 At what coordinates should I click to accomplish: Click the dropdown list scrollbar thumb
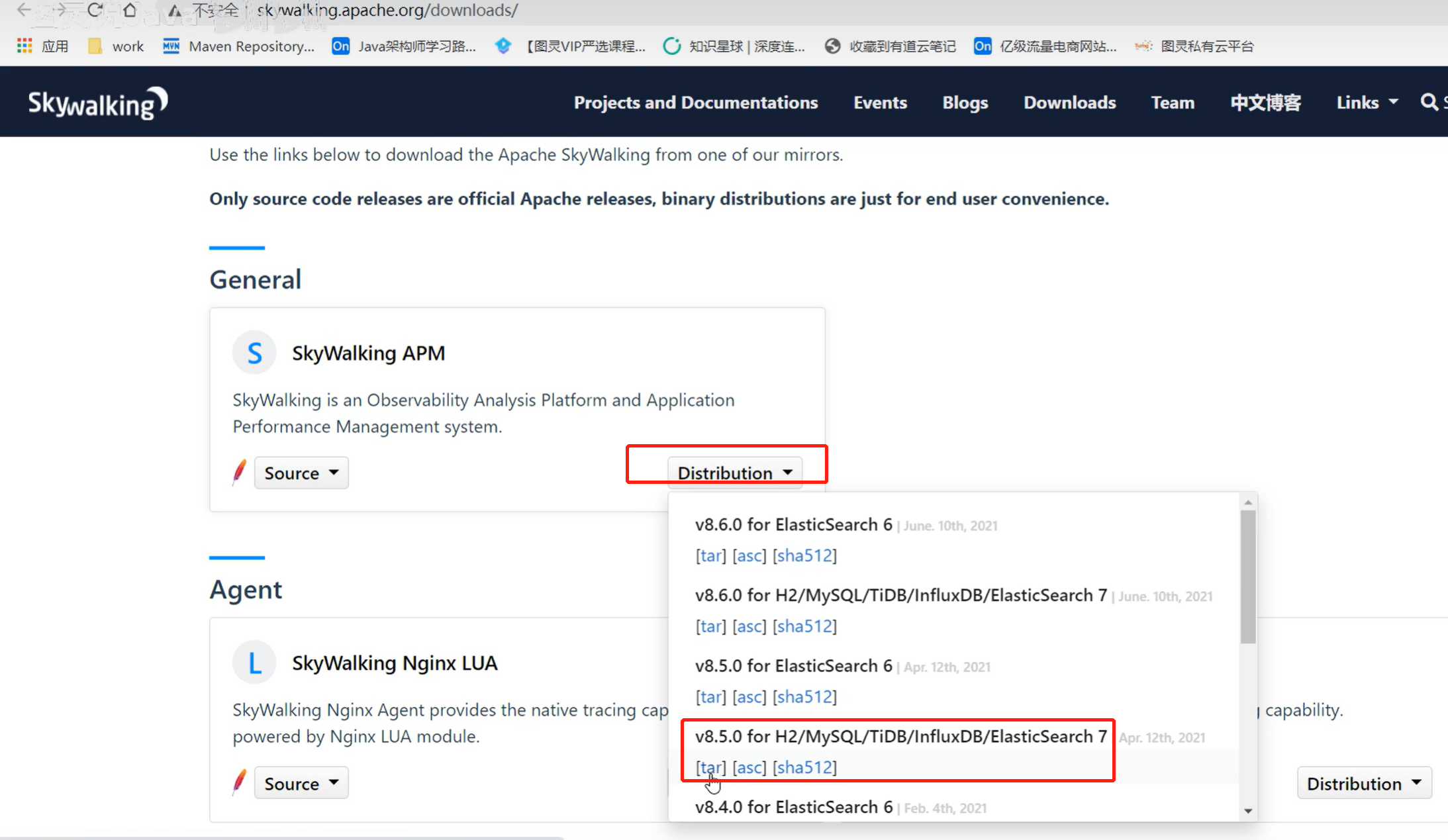tap(1248, 577)
